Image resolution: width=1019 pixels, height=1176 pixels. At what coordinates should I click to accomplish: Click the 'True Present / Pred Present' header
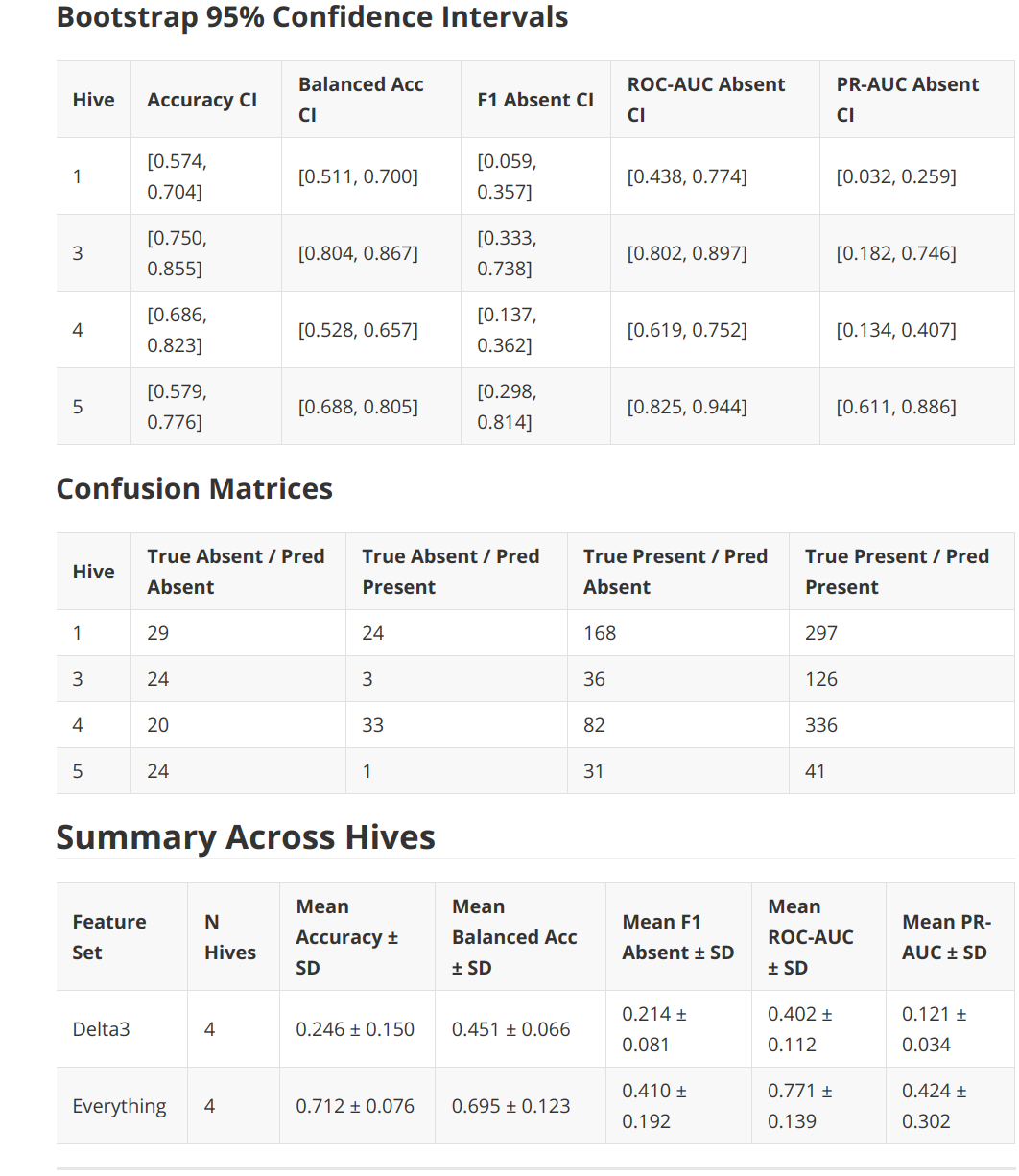[x=897, y=572]
